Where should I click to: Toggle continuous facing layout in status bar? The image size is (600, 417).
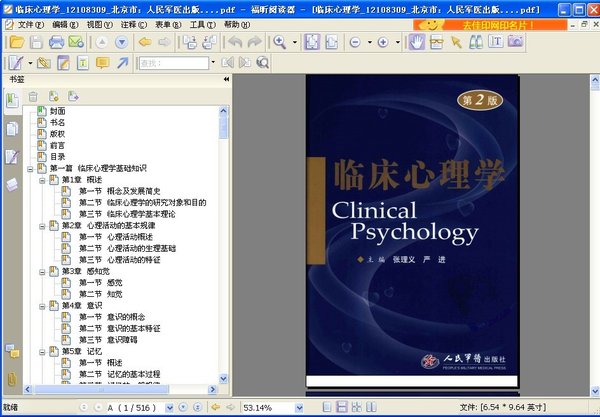[356, 407]
